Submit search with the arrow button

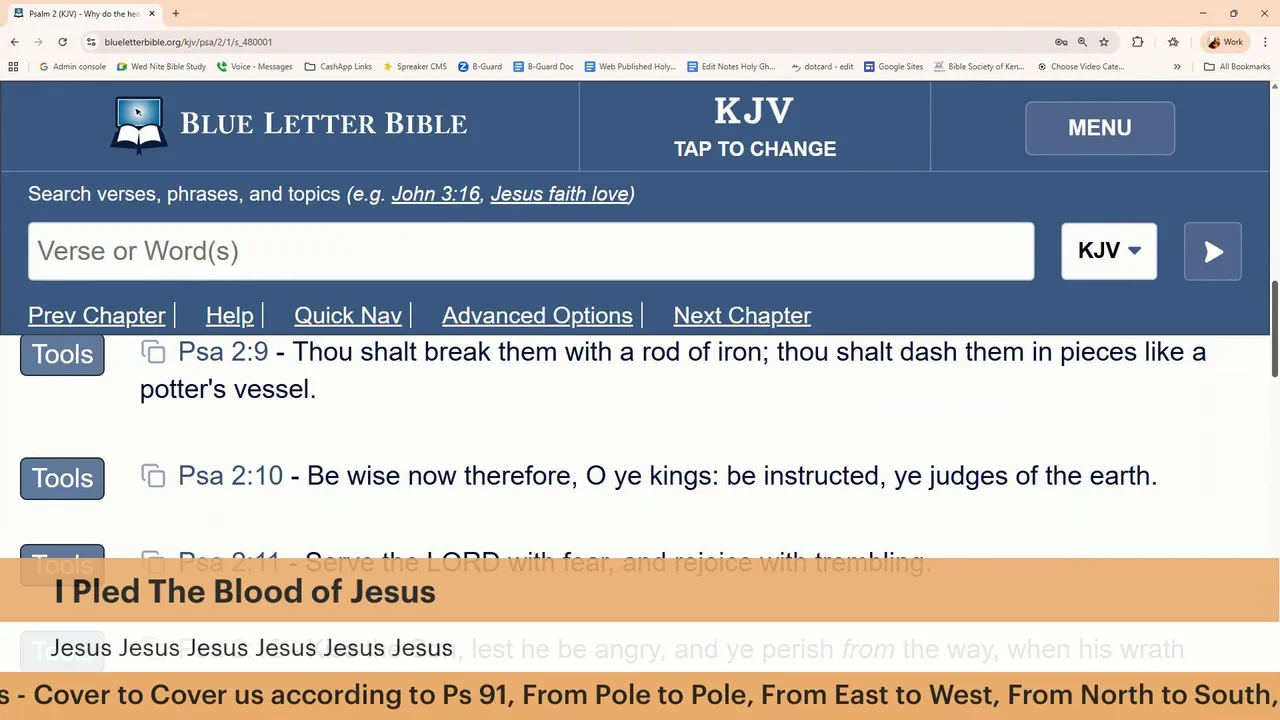(x=1213, y=251)
